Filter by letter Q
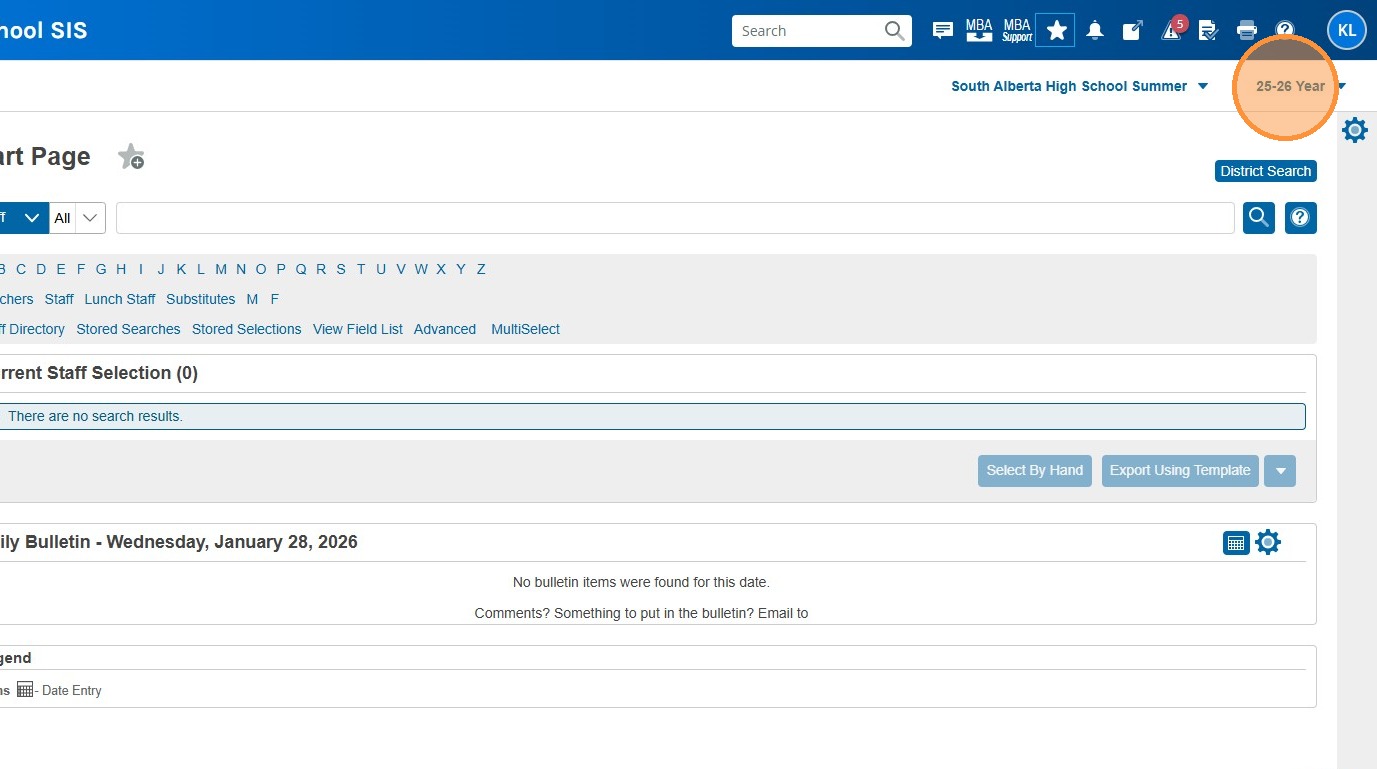This screenshot has height=769, width=1377. [x=301, y=269]
